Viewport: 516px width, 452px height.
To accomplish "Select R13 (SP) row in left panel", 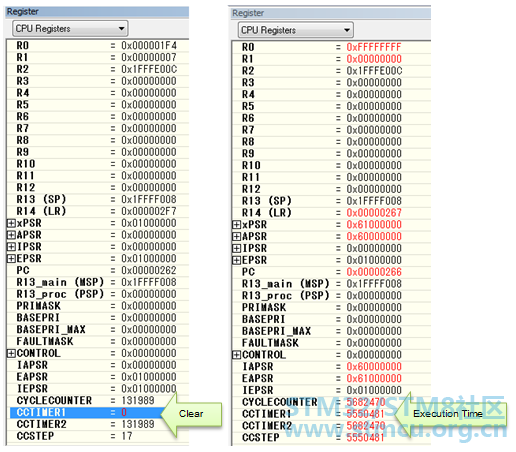I will (97, 199).
